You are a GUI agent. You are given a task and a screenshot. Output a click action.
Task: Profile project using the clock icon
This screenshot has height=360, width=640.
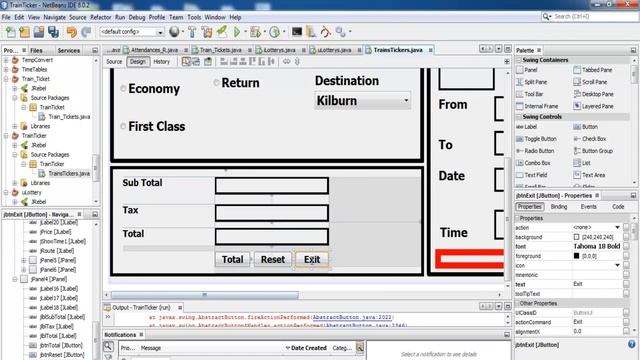275,32
